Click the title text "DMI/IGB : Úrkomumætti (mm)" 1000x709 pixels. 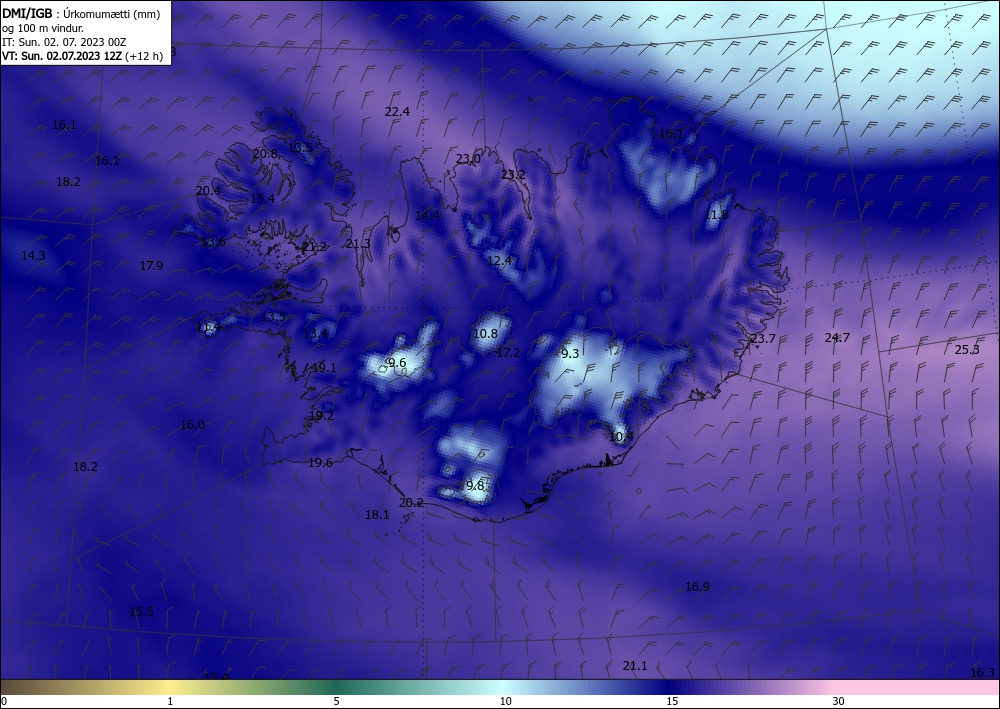(x=81, y=14)
